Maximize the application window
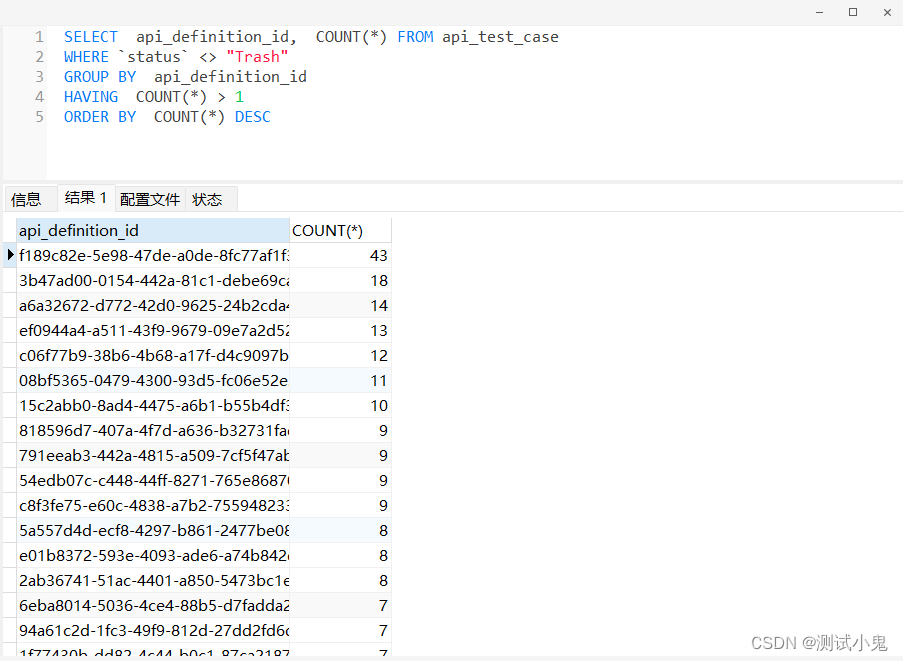Image resolution: width=903 pixels, height=661 pixels. tap(853, 11)
